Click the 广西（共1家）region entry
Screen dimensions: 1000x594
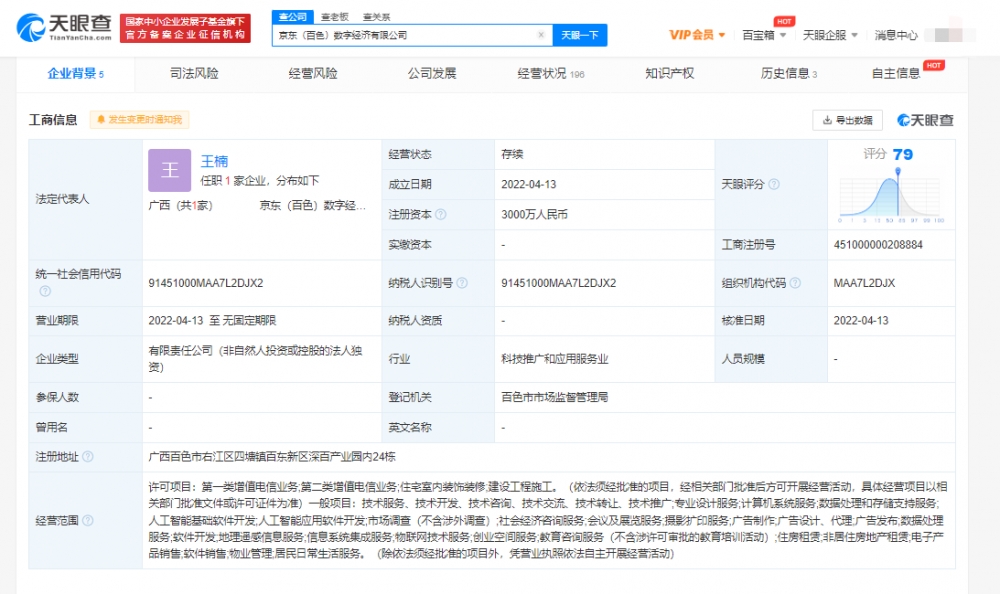(180, 205)
